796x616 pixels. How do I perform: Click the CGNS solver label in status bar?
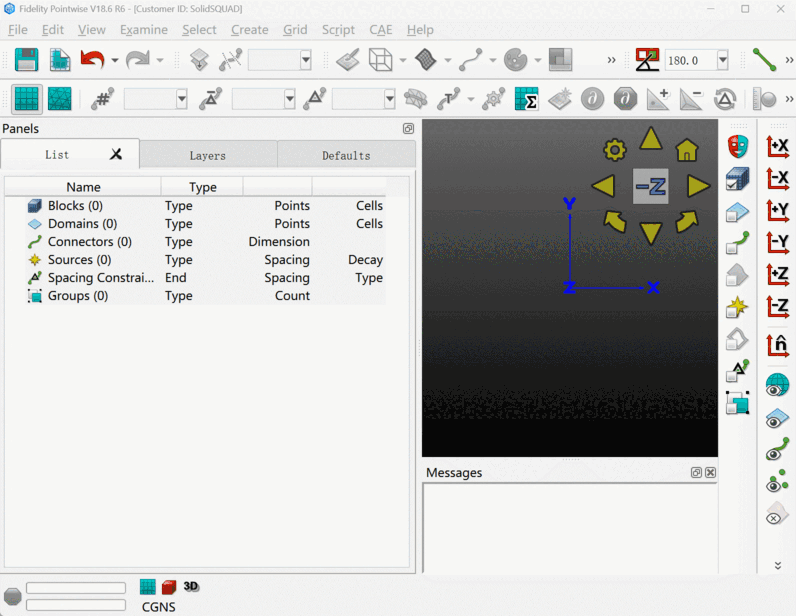159,607
